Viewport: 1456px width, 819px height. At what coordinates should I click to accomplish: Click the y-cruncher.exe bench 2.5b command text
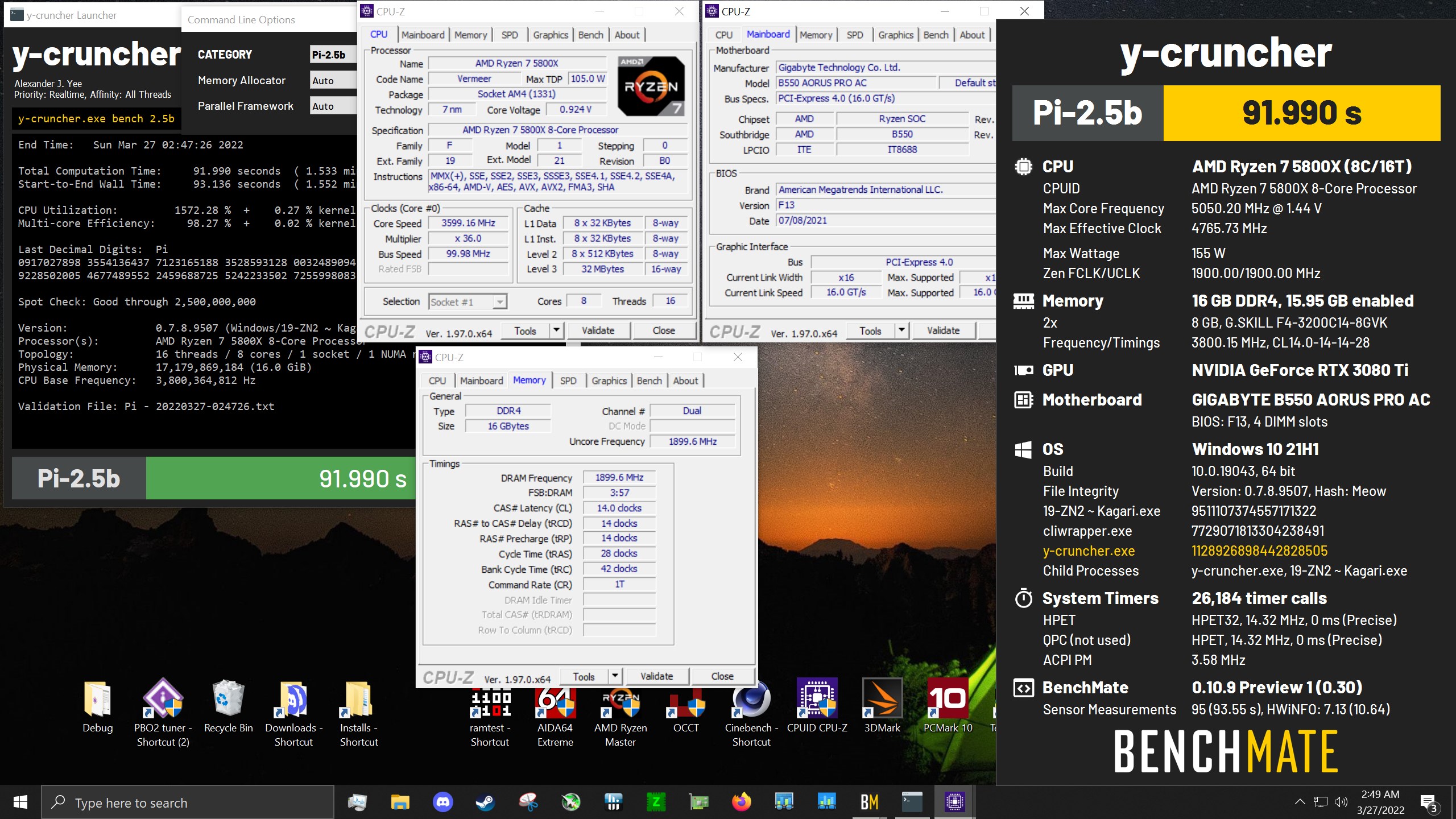coord(96,118)
